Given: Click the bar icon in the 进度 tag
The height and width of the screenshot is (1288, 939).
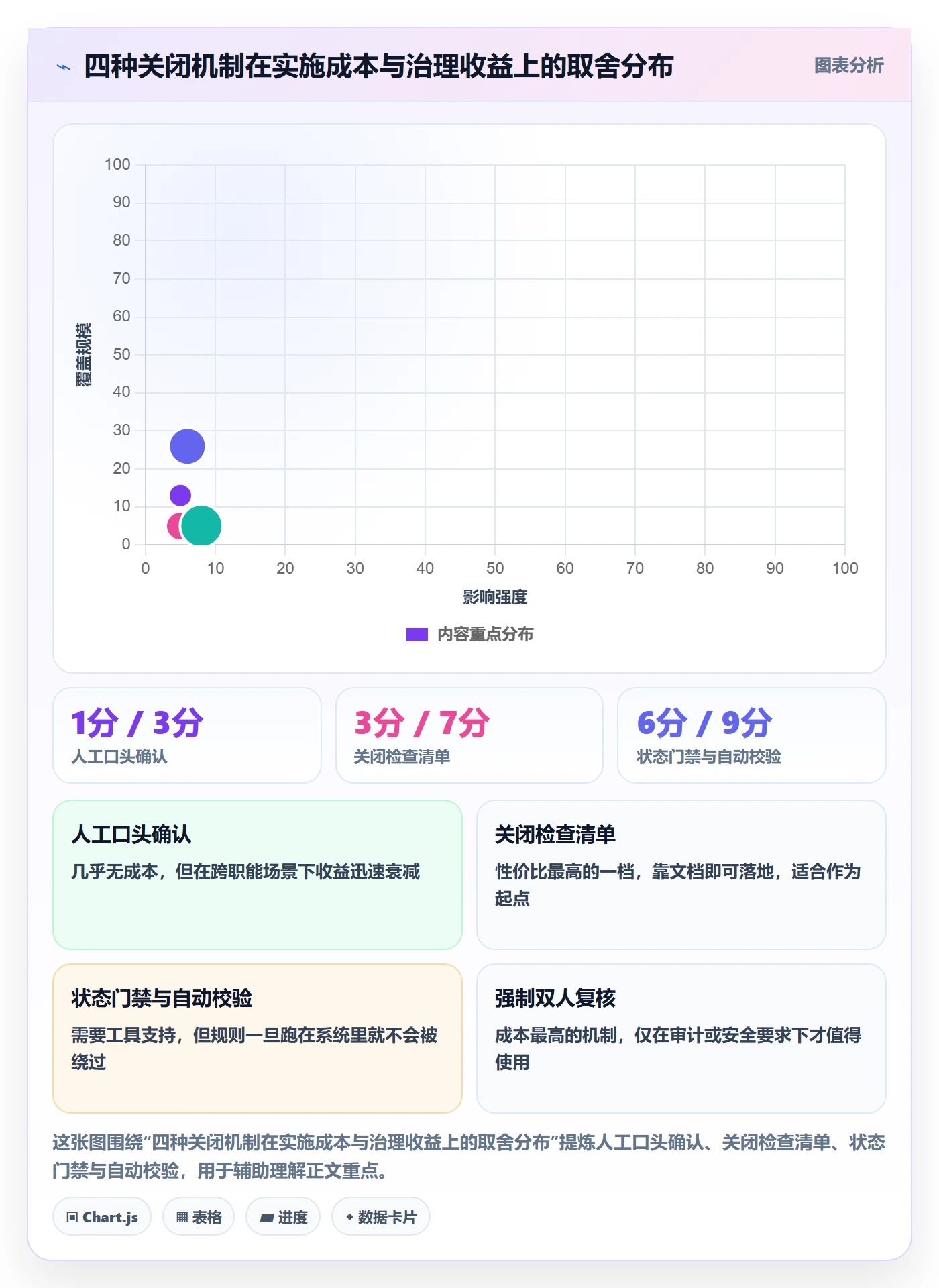Looking at the screenshot, I should [266, 1218].
